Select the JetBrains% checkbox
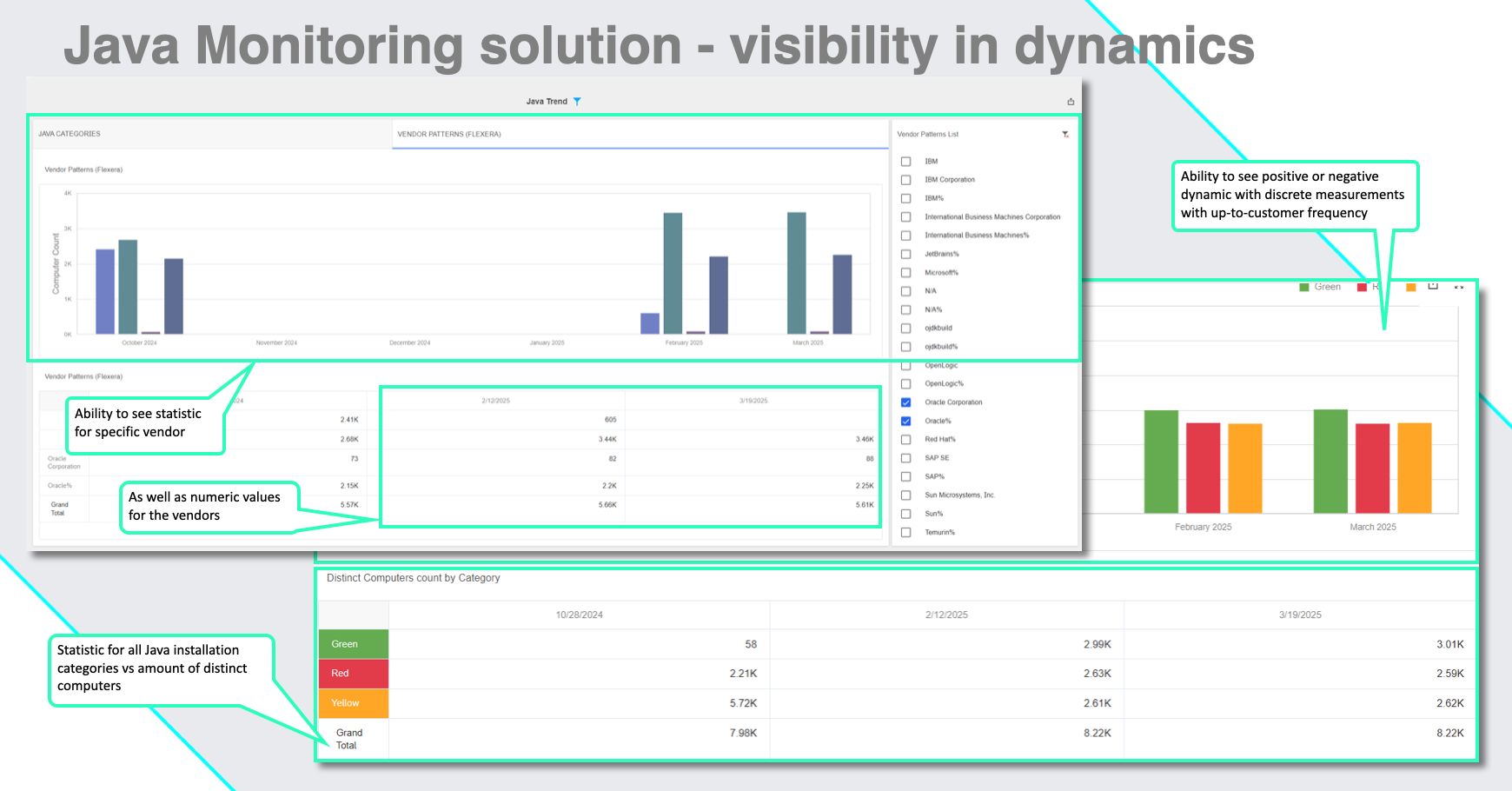Image resolution: width=1512 pixels, height=791 pixels. pos(906,255)
